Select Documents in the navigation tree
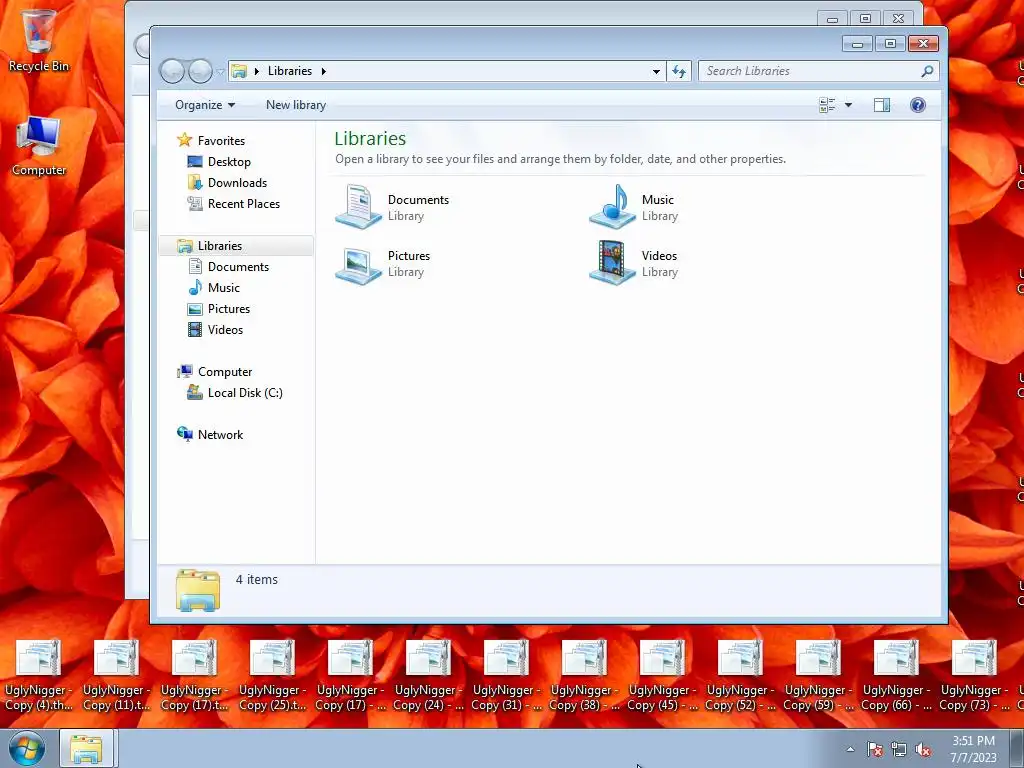1024x768 pixels. click(x=238, y=266)
